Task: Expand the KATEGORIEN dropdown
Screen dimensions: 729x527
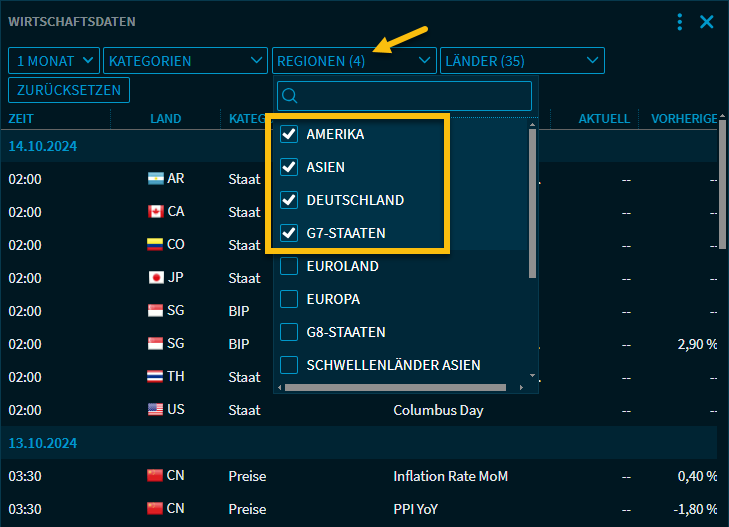Action: tap(185, 61)
